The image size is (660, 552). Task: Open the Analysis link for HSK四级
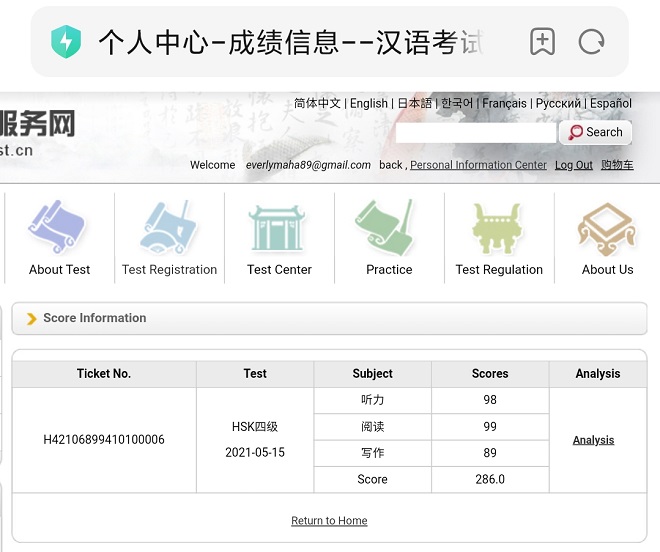click(593, 440)
